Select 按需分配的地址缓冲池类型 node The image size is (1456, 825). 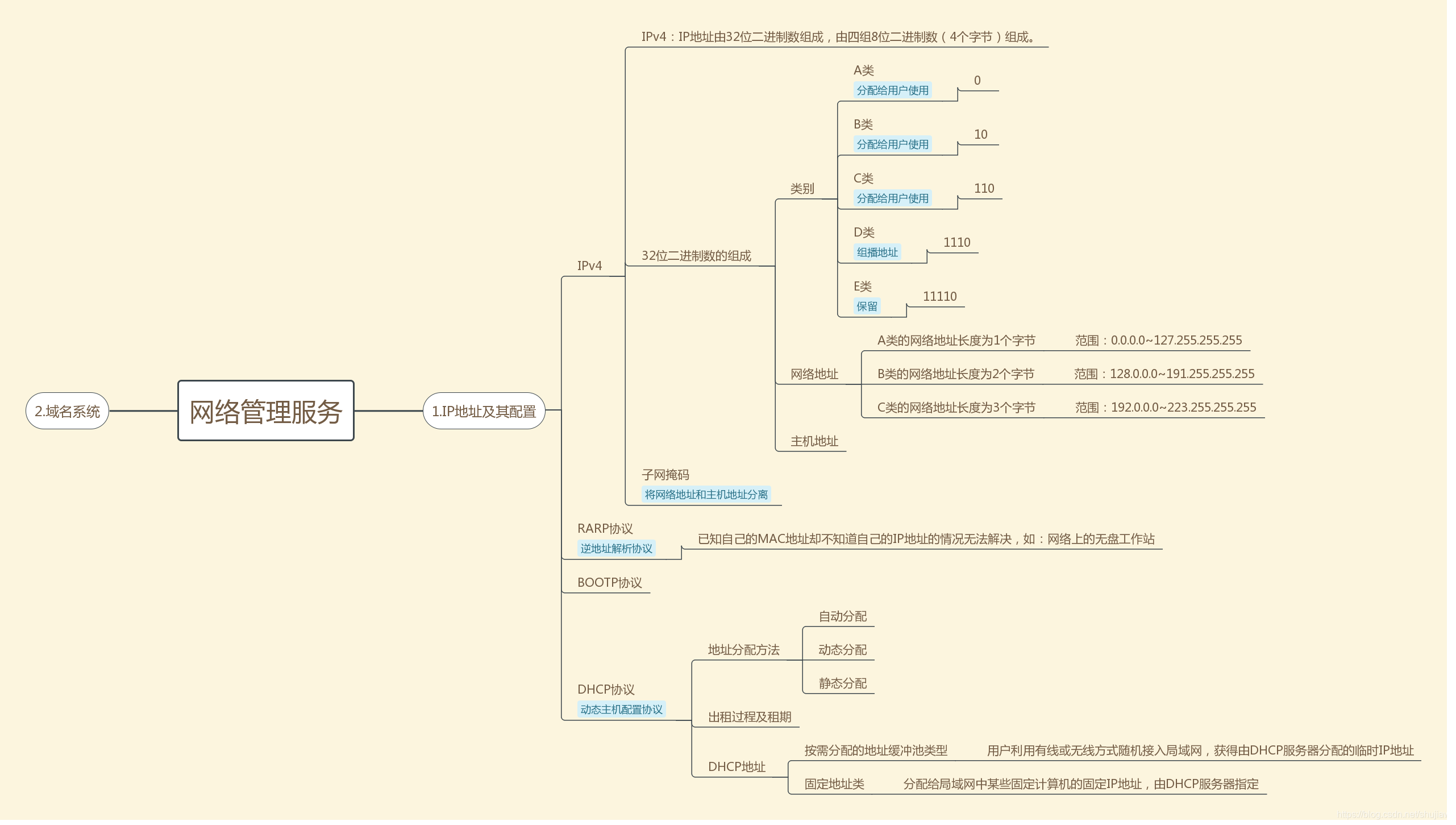pyautogui.click(x=876, y=751)
